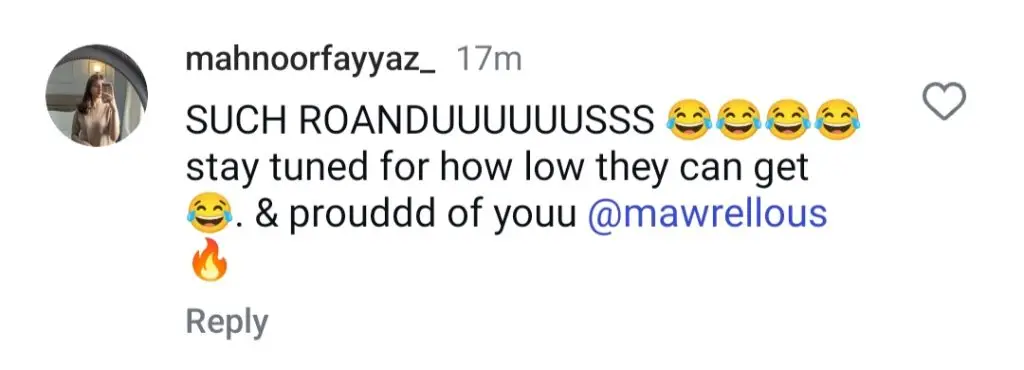The height and width of the screenshot is (370, 1024).
Task: Click the first laughing emoji after ROANDUUUUUUSSS
Action: [688, 121]
